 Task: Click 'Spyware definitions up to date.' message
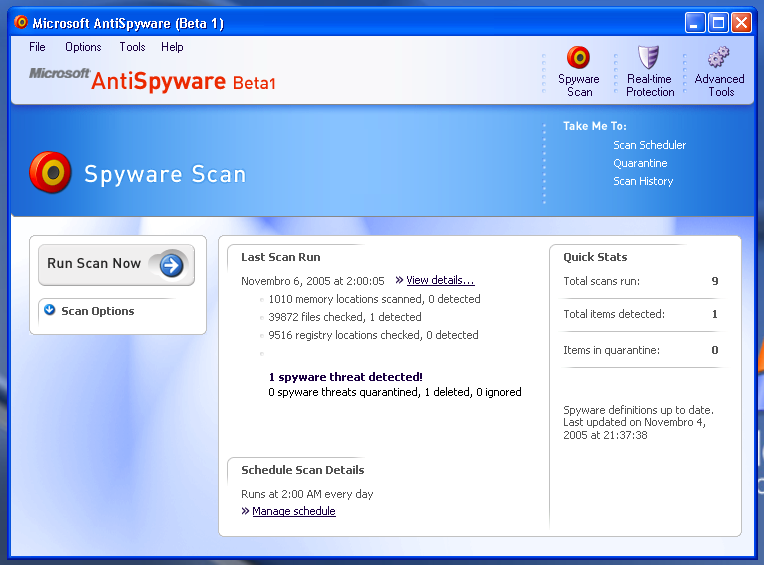(x=638, y=410)
